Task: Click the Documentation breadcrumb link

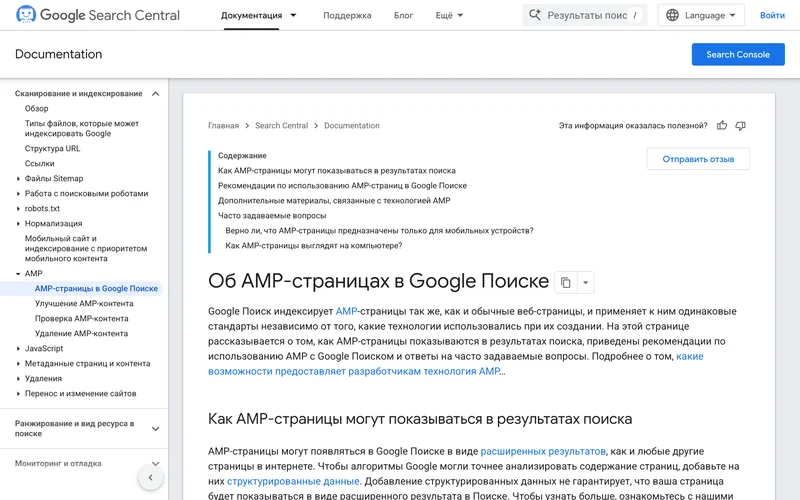Action: click(352, 126)
